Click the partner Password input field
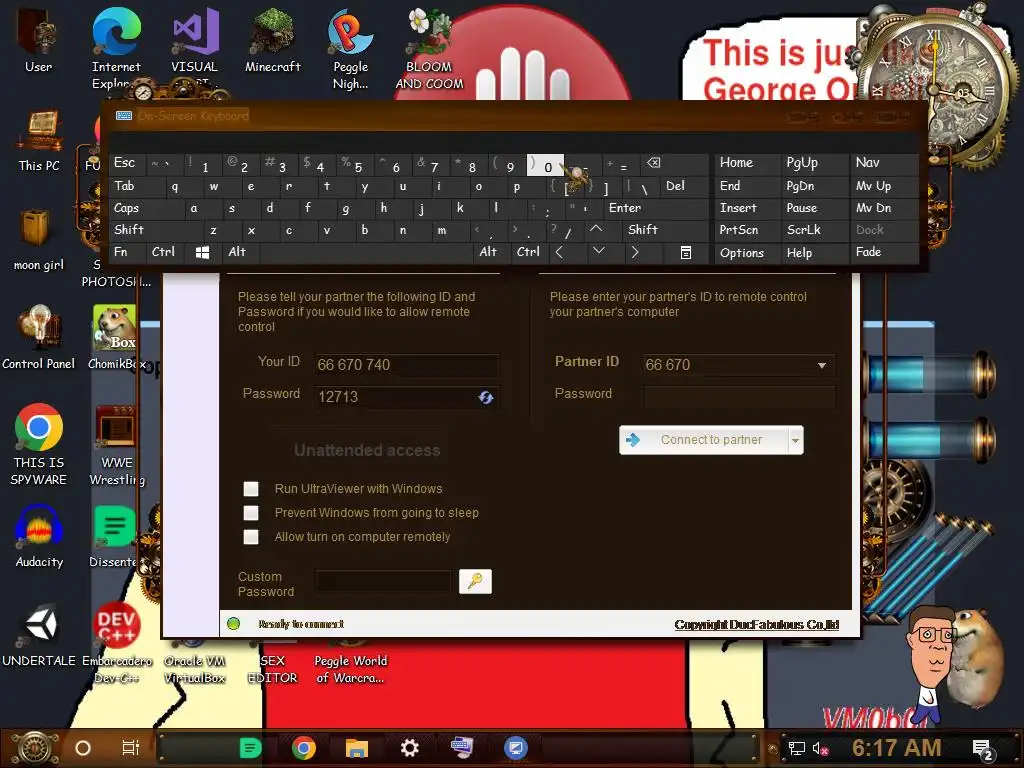The image size is (1024, 768). tap(739, 396)
